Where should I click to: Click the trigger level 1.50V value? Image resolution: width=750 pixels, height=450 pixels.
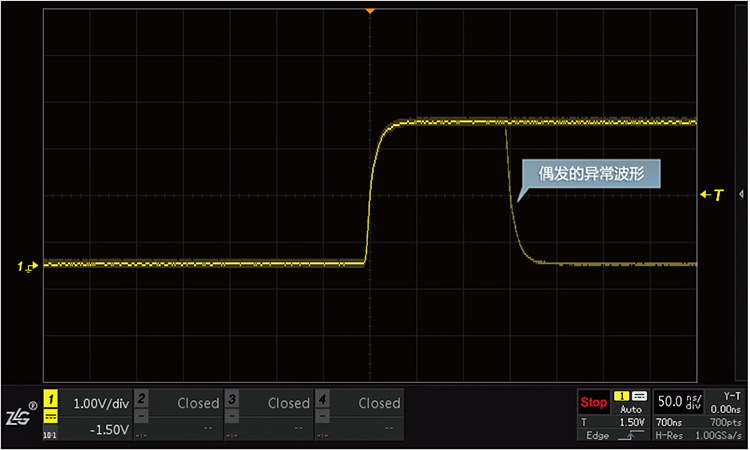632,422
